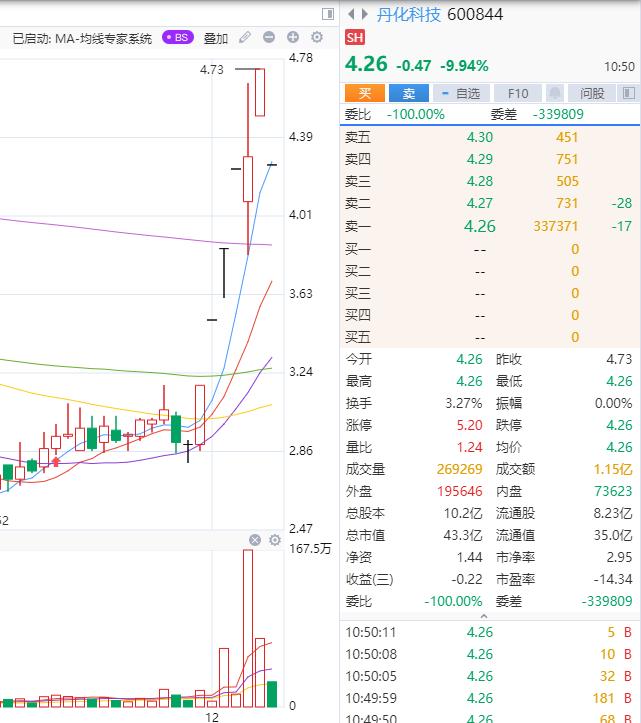Click the pencil drawing tool icon

pos(245,38)
